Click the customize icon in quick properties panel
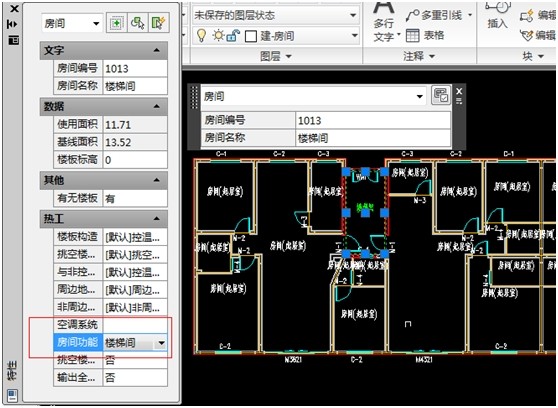Viewport: 558px width, 408px height. click(x=441, y=95)
